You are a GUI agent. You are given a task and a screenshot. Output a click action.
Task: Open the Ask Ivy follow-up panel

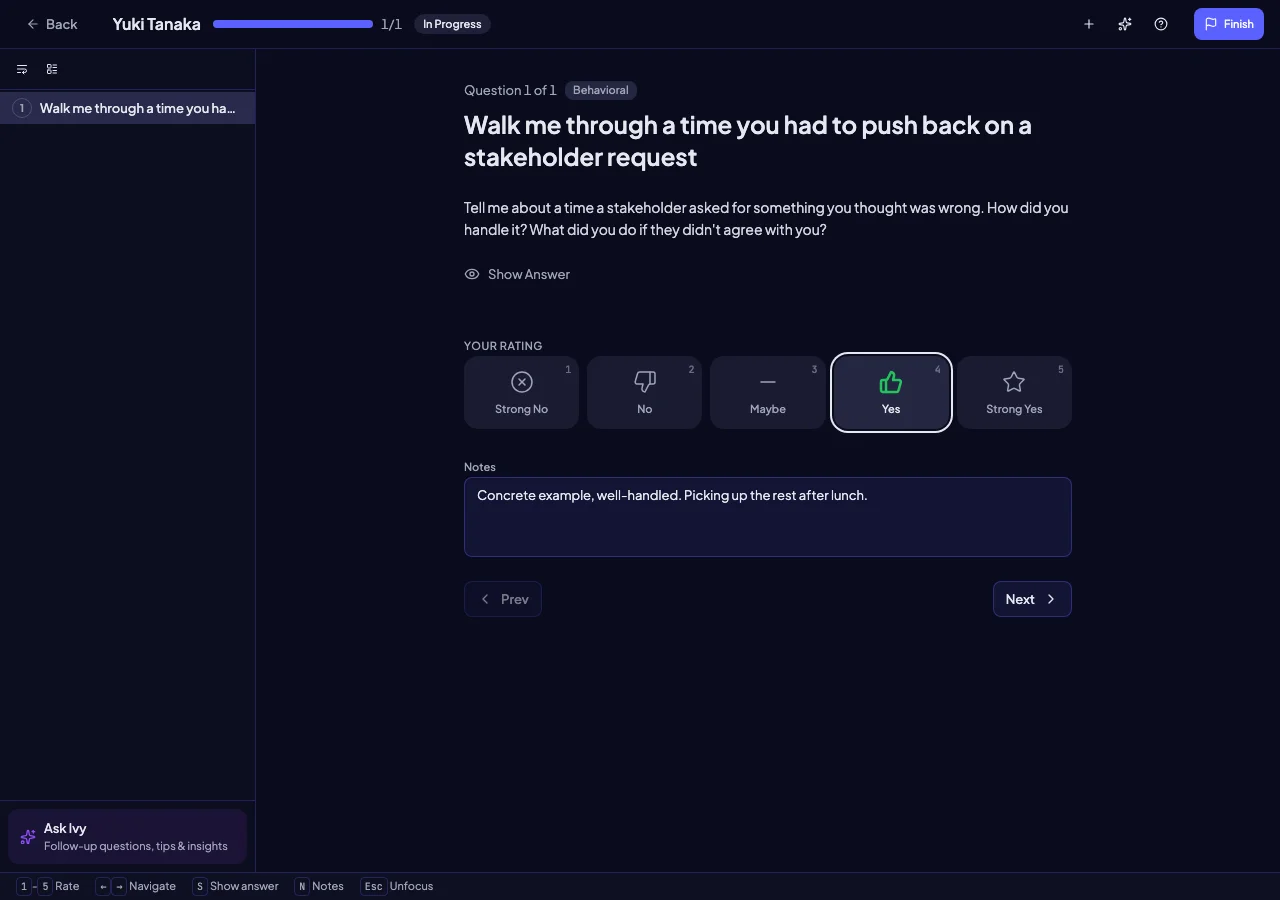[127, 836]
